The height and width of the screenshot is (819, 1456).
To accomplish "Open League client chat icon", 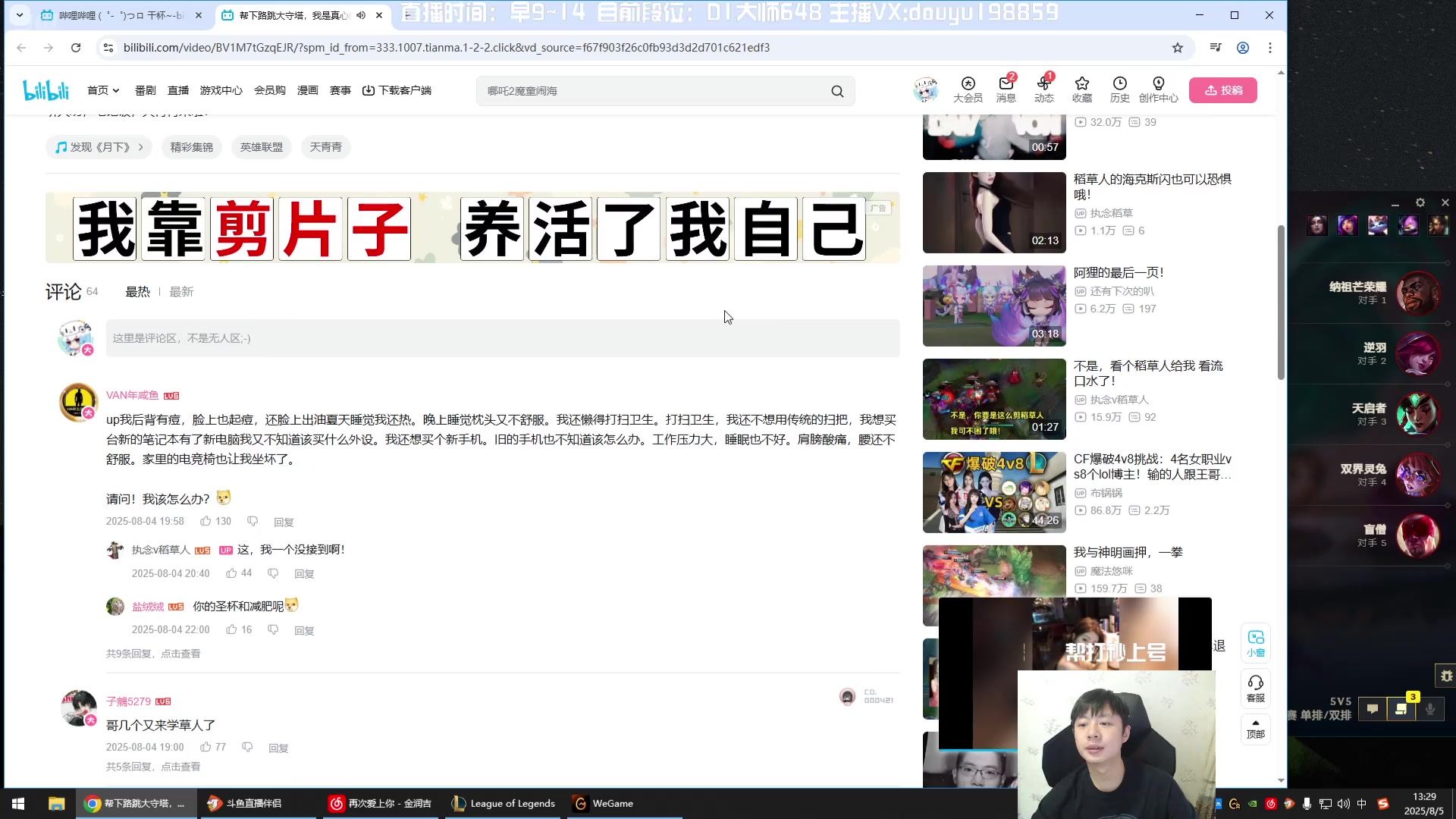I will pyautogui.click(x=1373, y=709).
